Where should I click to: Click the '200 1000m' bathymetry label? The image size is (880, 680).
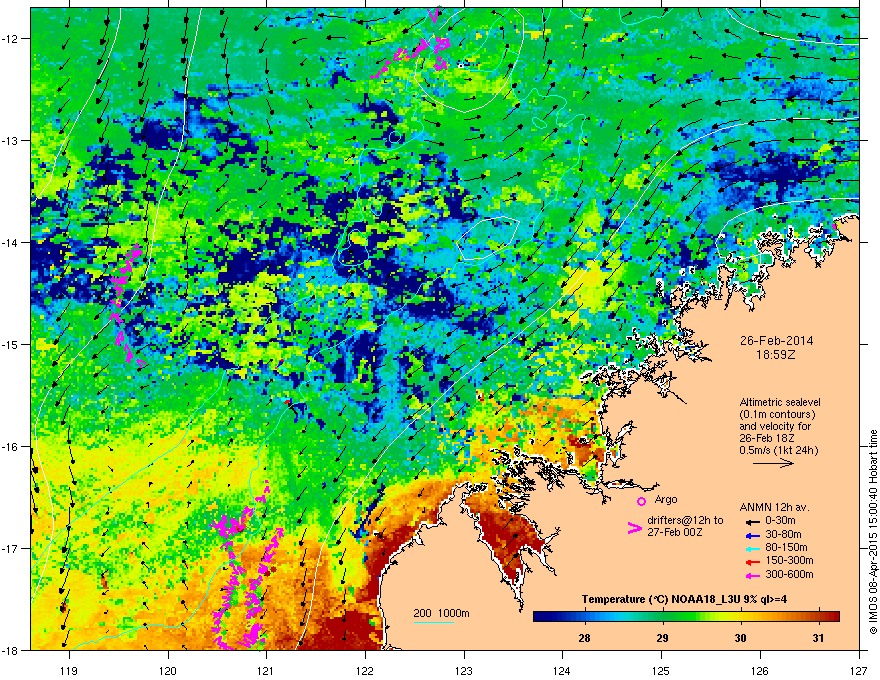pos(441,613)
